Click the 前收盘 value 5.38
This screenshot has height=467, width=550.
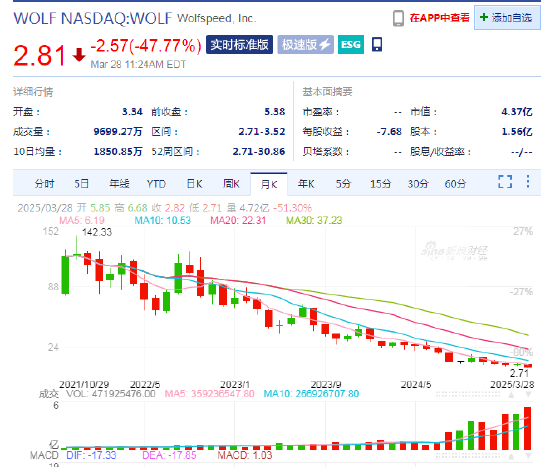275,112
